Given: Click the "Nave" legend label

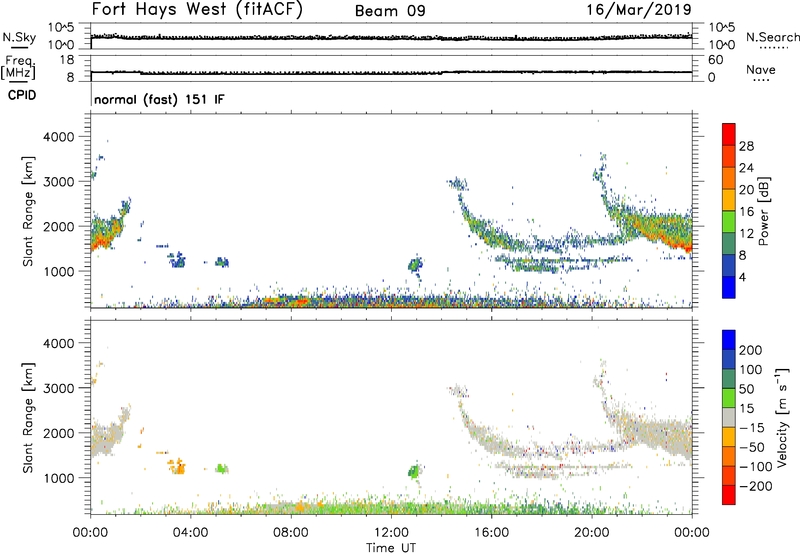Looking at the screenshot, I should pos(760,70).
